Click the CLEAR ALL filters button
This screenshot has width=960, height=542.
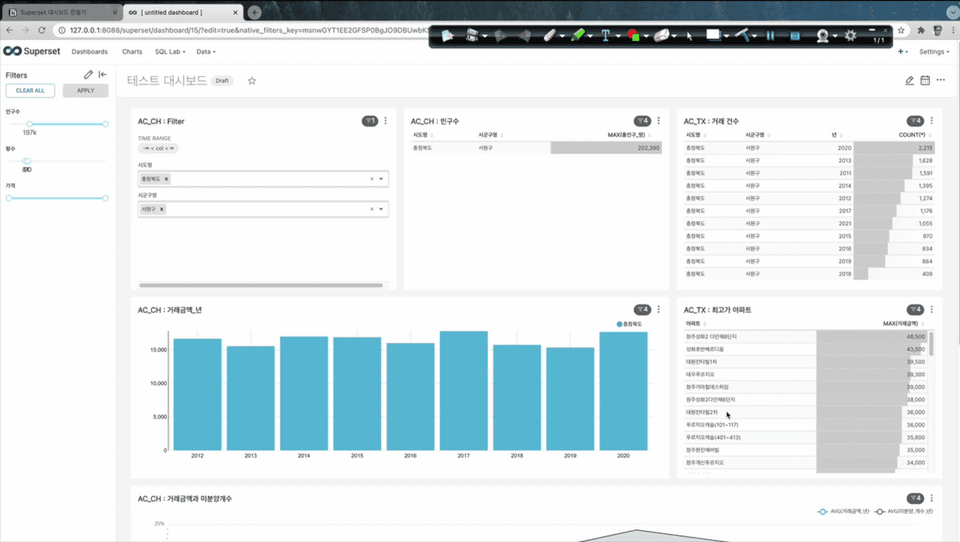pyautogui.click(x=30, y=91)
